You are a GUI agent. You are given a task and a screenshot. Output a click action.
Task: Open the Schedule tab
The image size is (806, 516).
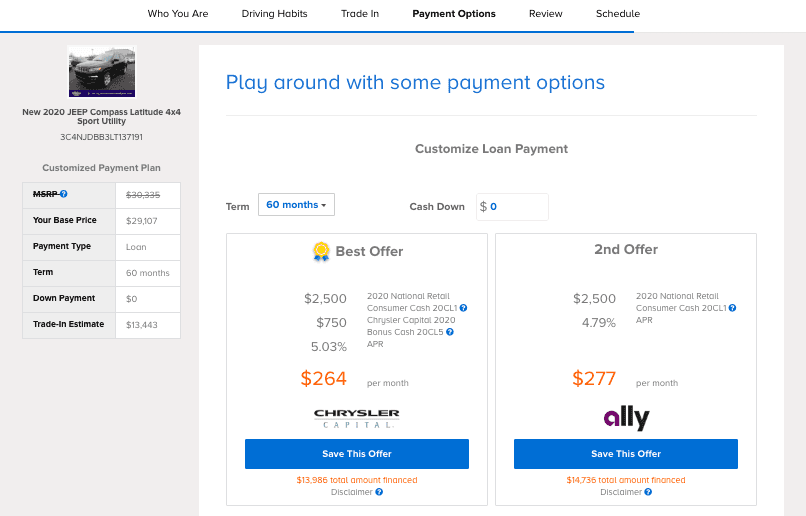(618, 14)
